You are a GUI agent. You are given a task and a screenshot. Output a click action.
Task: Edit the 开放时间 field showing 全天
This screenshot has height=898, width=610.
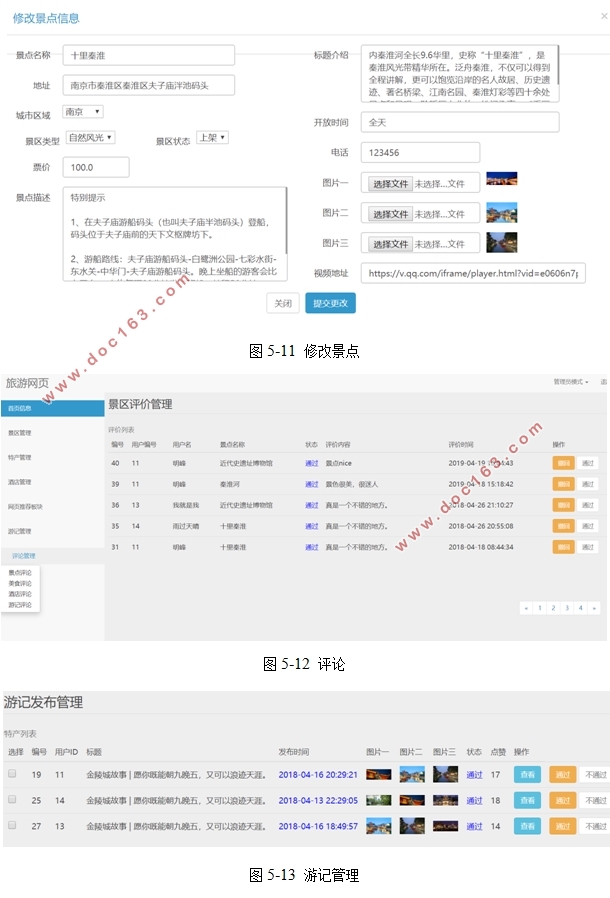coord(460,122)
